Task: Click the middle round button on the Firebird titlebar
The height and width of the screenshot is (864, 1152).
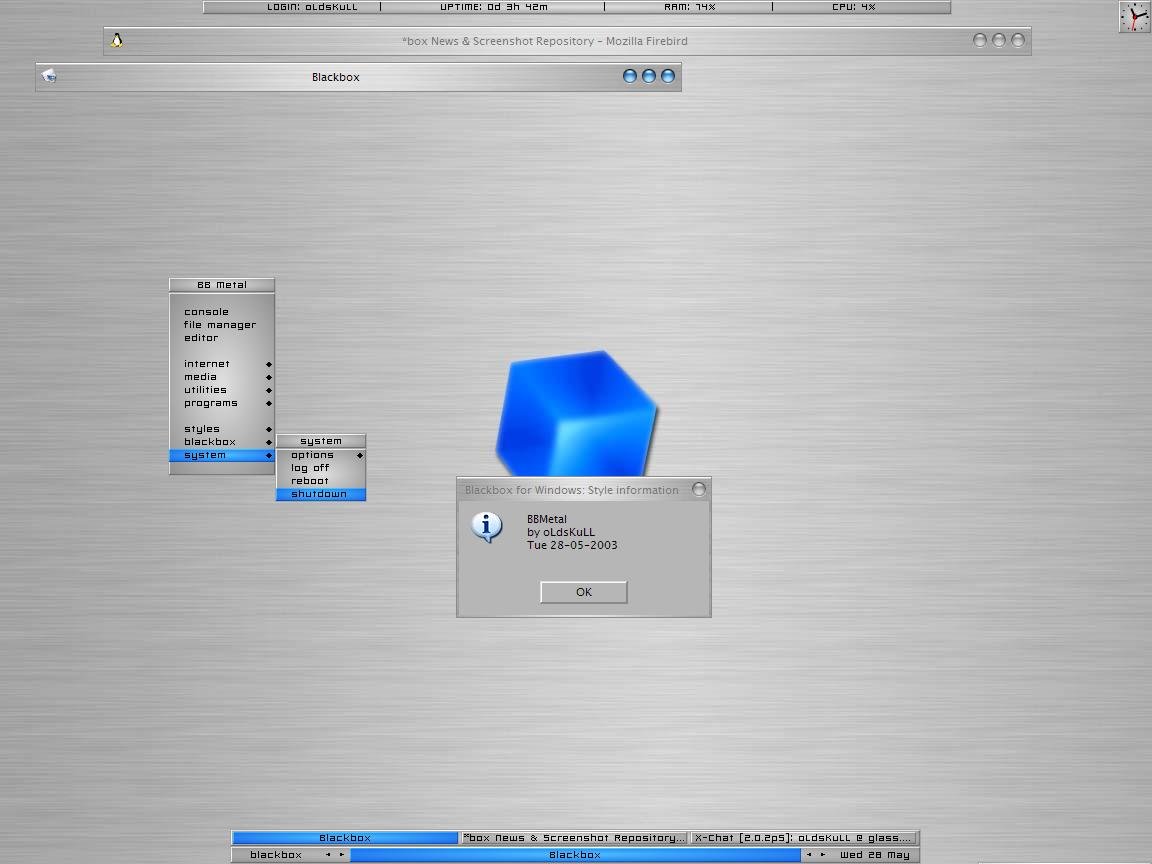Action: (x=998, y=40)
